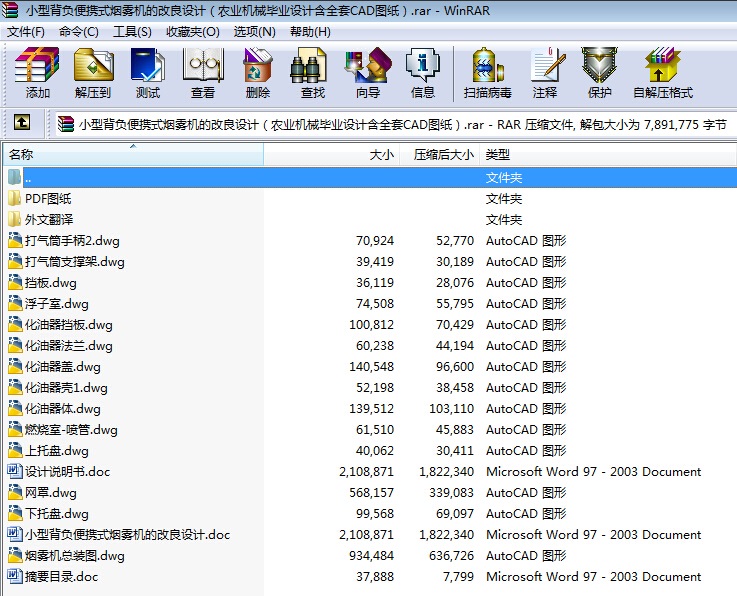Open the 收藏夹(O) menu
This screenshot has height=596, width=737.
point(193,31)
